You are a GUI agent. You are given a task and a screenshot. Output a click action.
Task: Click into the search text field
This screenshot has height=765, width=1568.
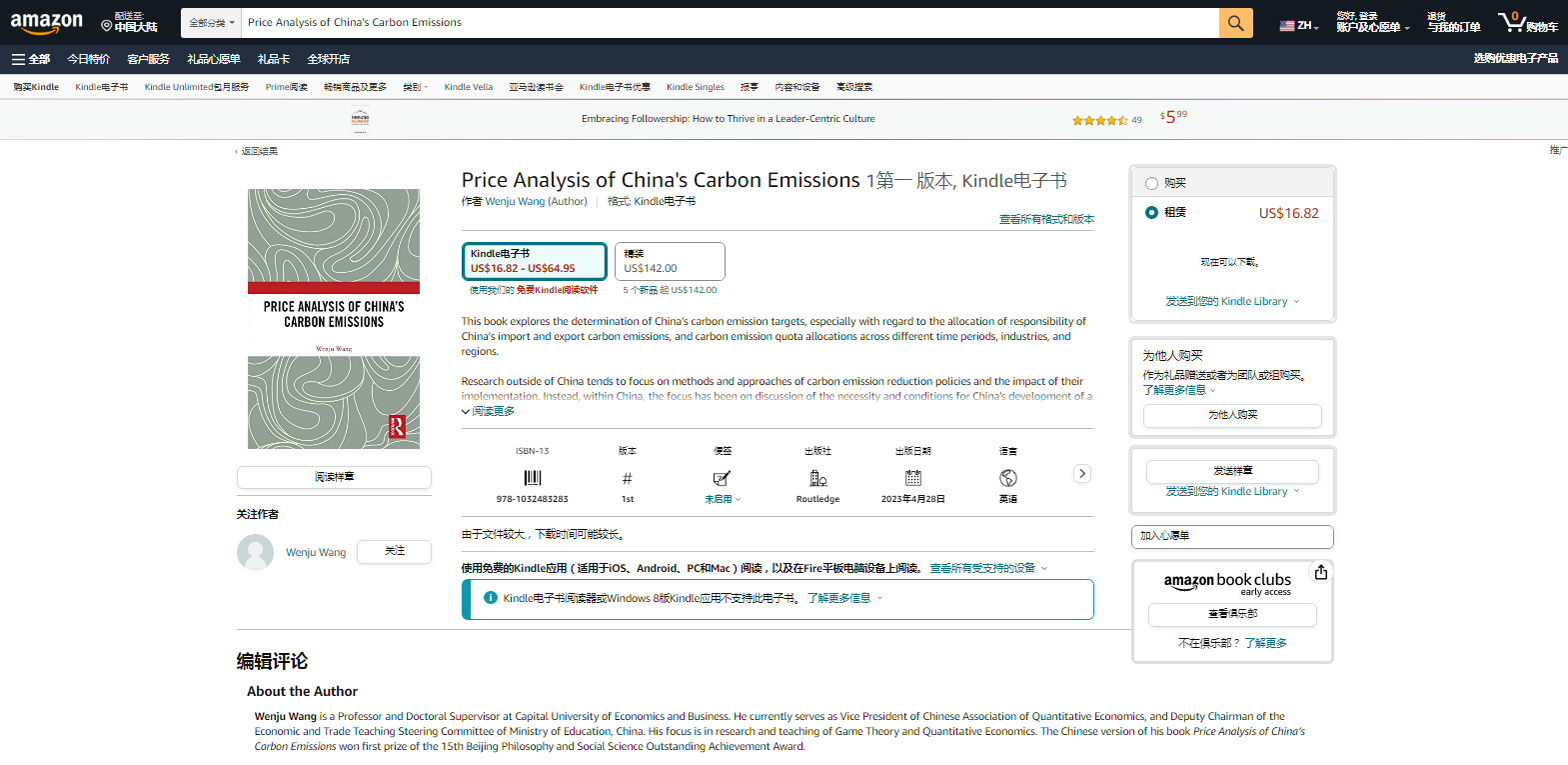pos(730,22)
